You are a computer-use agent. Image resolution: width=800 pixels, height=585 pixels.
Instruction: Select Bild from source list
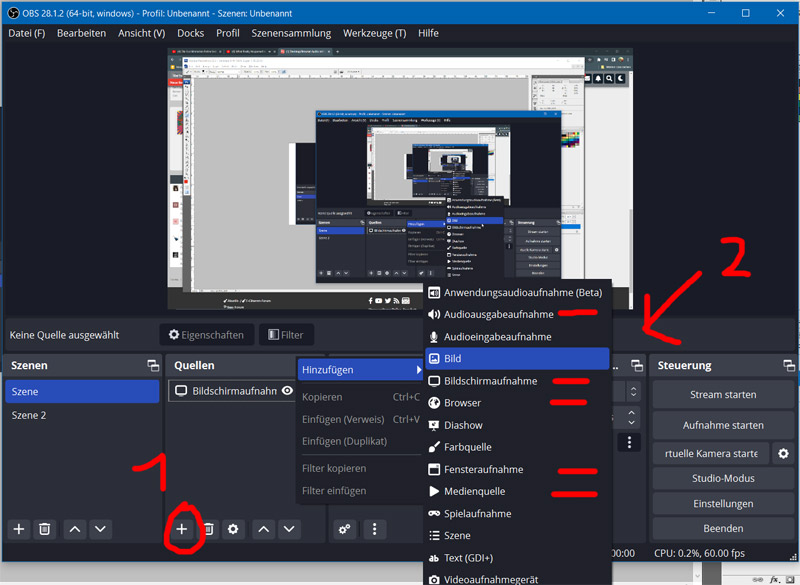tap(517, 359)
